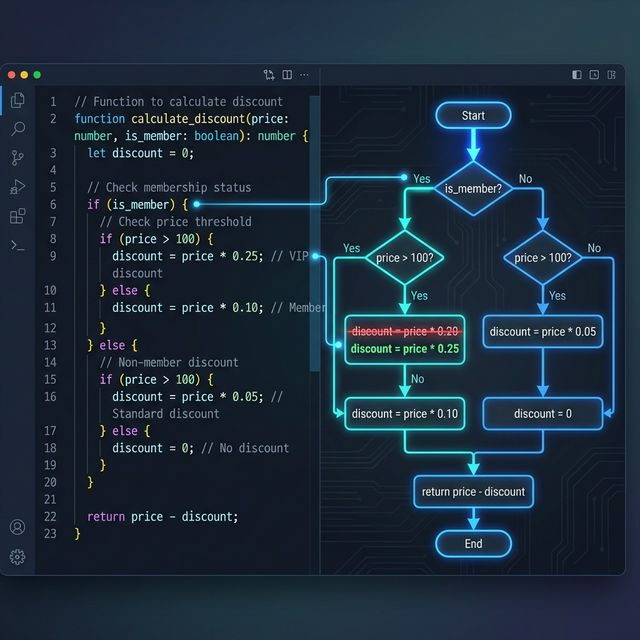
Task: Open the terminal prompt icon in sidebar
Action: pyautogui.click(x=17, y=245)
